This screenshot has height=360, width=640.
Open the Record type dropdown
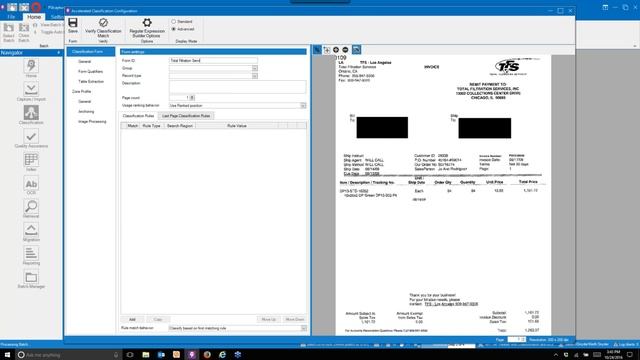coord(255,76)
